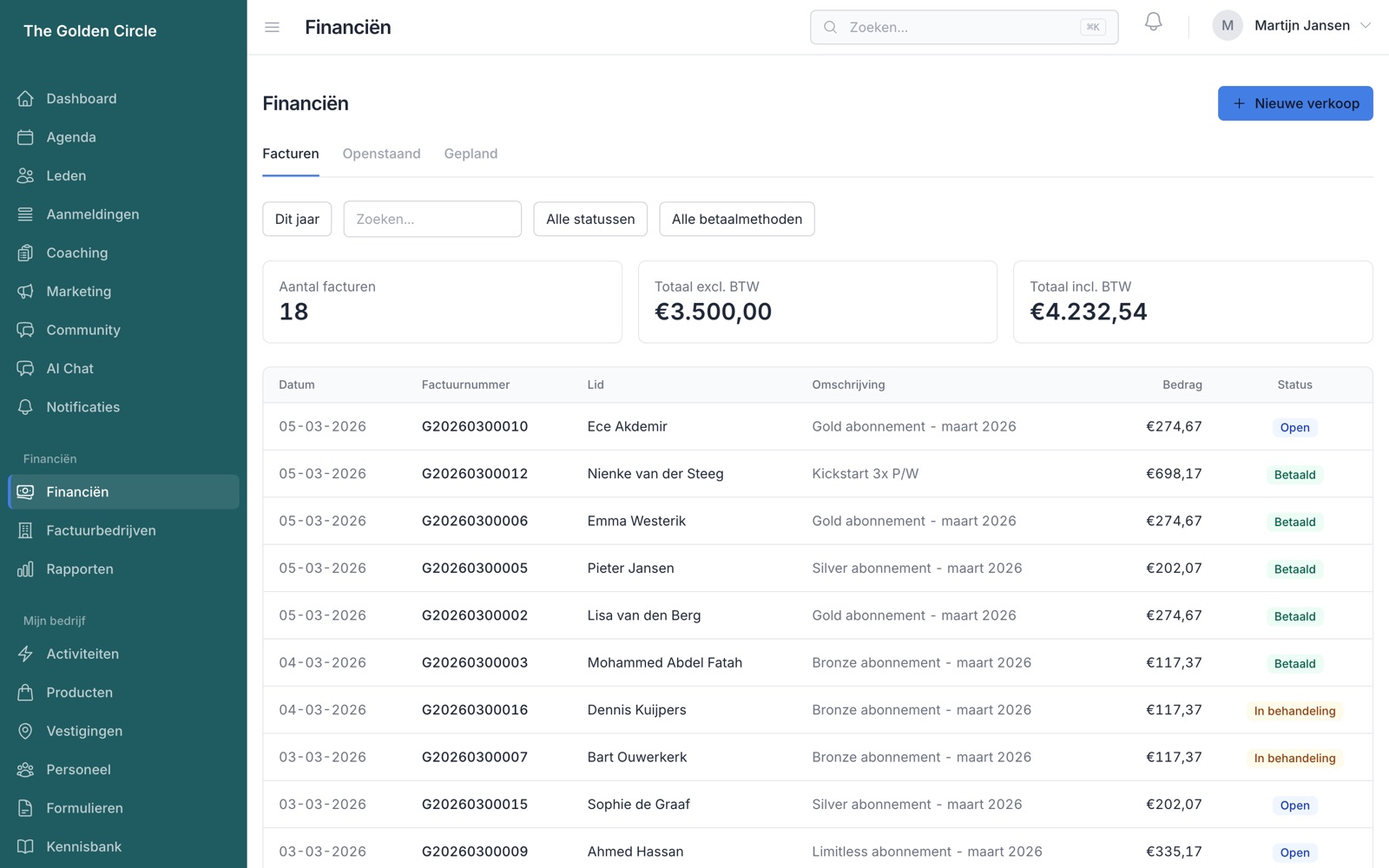Viewport: 1389px width, 868px height.
Task: Click the Aanmeldingen list icon
Action: click(x=25, y=214)
